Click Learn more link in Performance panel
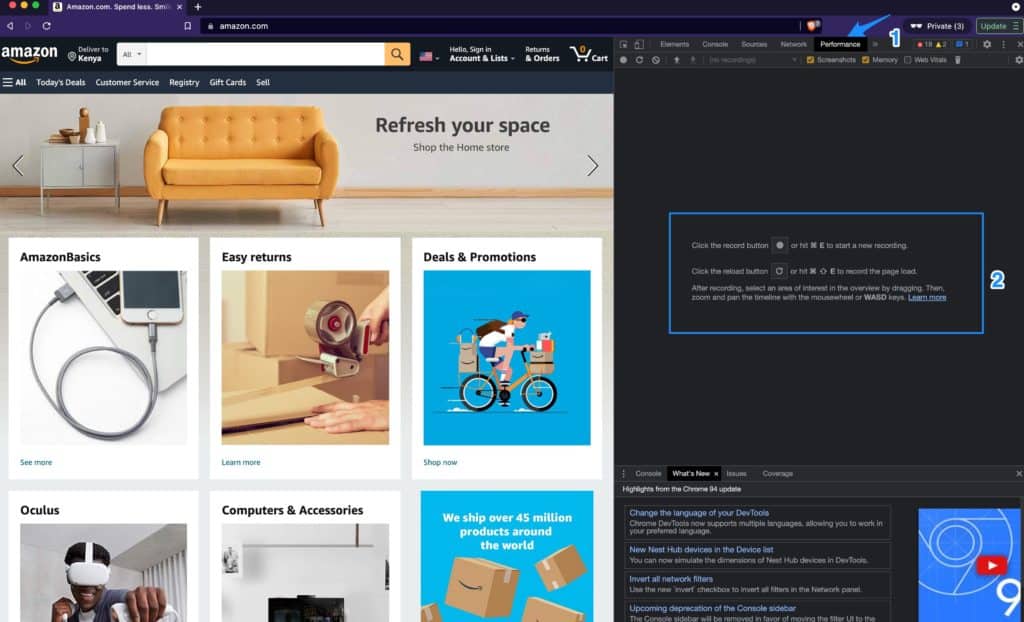The image size is (1024, 622). tap(927, 297)
